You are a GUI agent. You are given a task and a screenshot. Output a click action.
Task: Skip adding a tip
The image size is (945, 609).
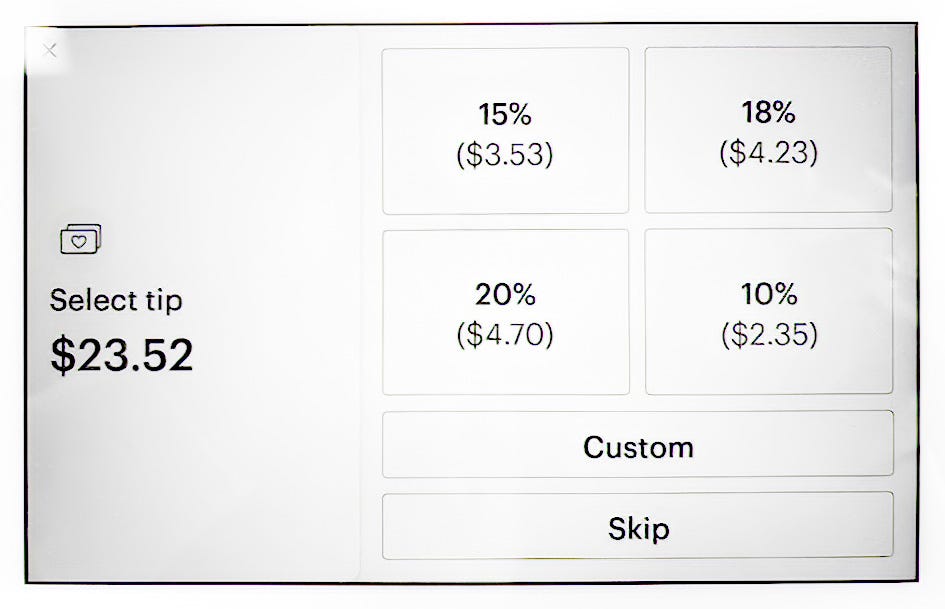pyautogui.click(x=638, y=526)
